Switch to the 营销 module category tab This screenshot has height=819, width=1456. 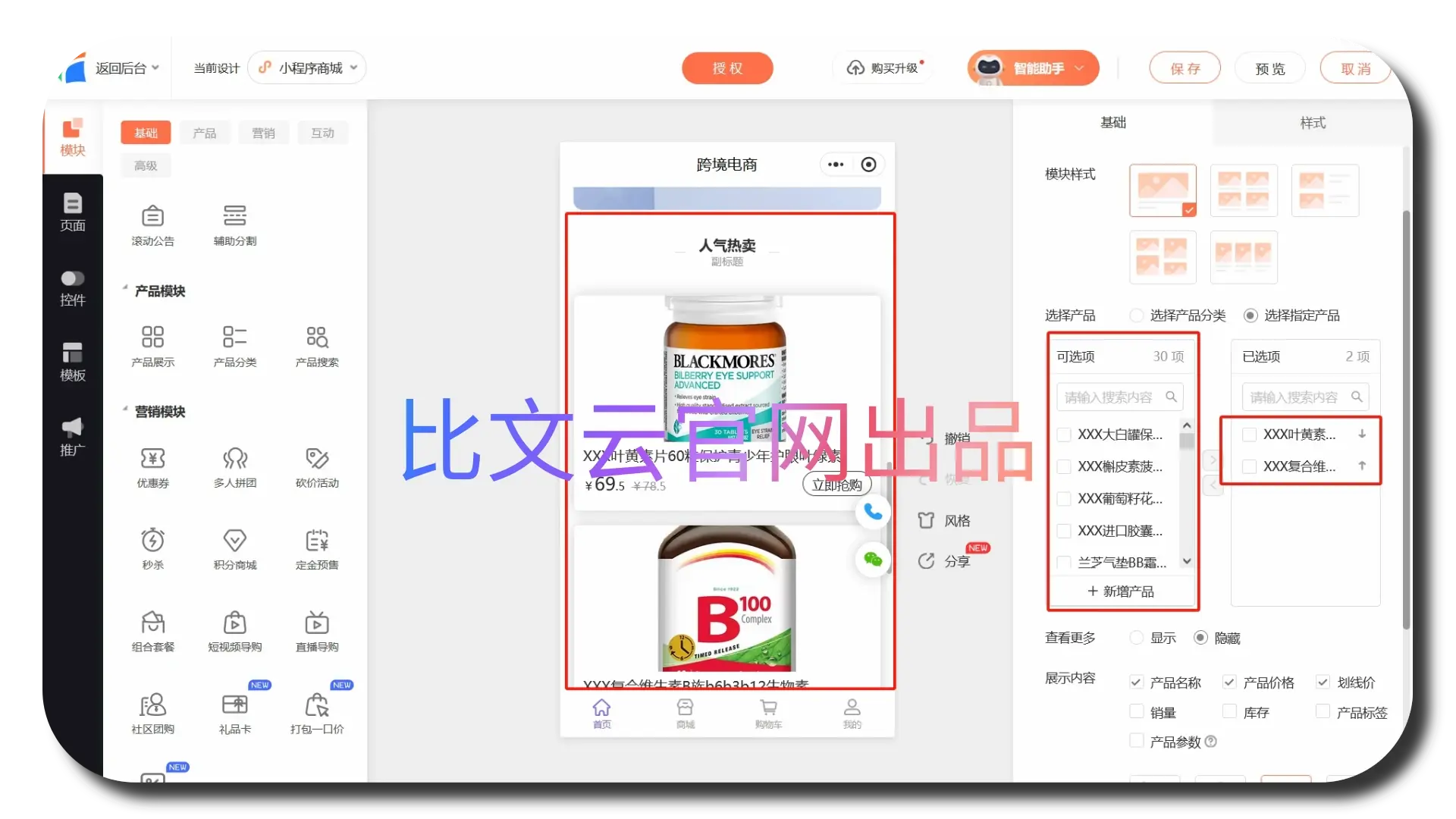[x=263, y=133]
